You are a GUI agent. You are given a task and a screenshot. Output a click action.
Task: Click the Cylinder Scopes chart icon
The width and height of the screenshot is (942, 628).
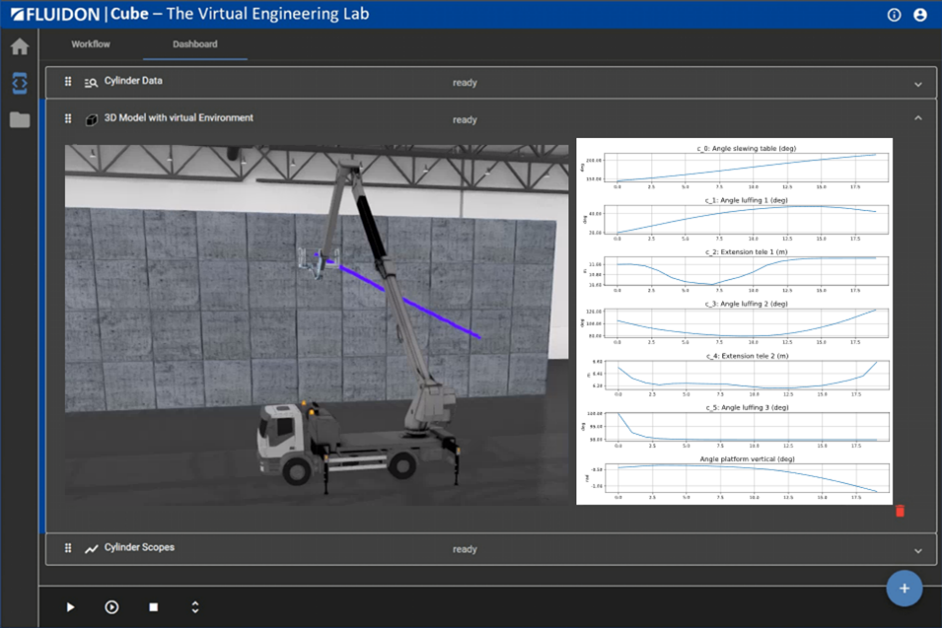(91, 549)
